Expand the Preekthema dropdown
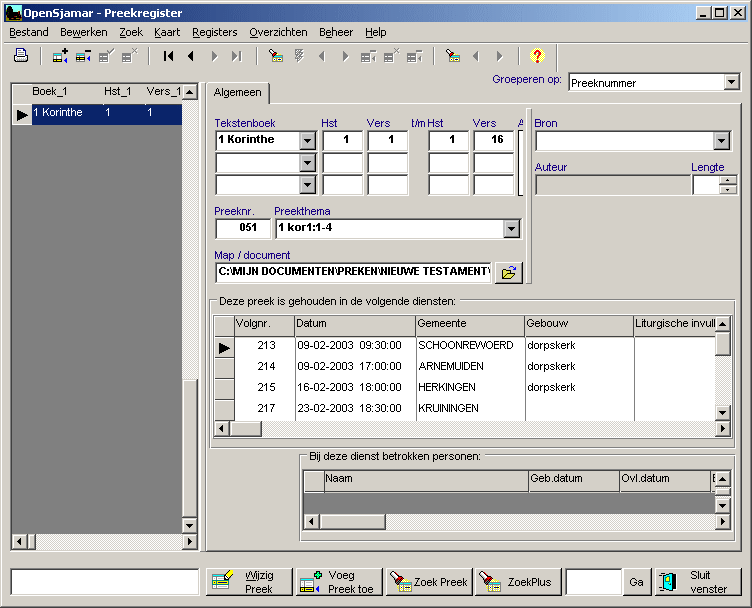The width and height of the screenshot is (752, 608). coord(512,229)
